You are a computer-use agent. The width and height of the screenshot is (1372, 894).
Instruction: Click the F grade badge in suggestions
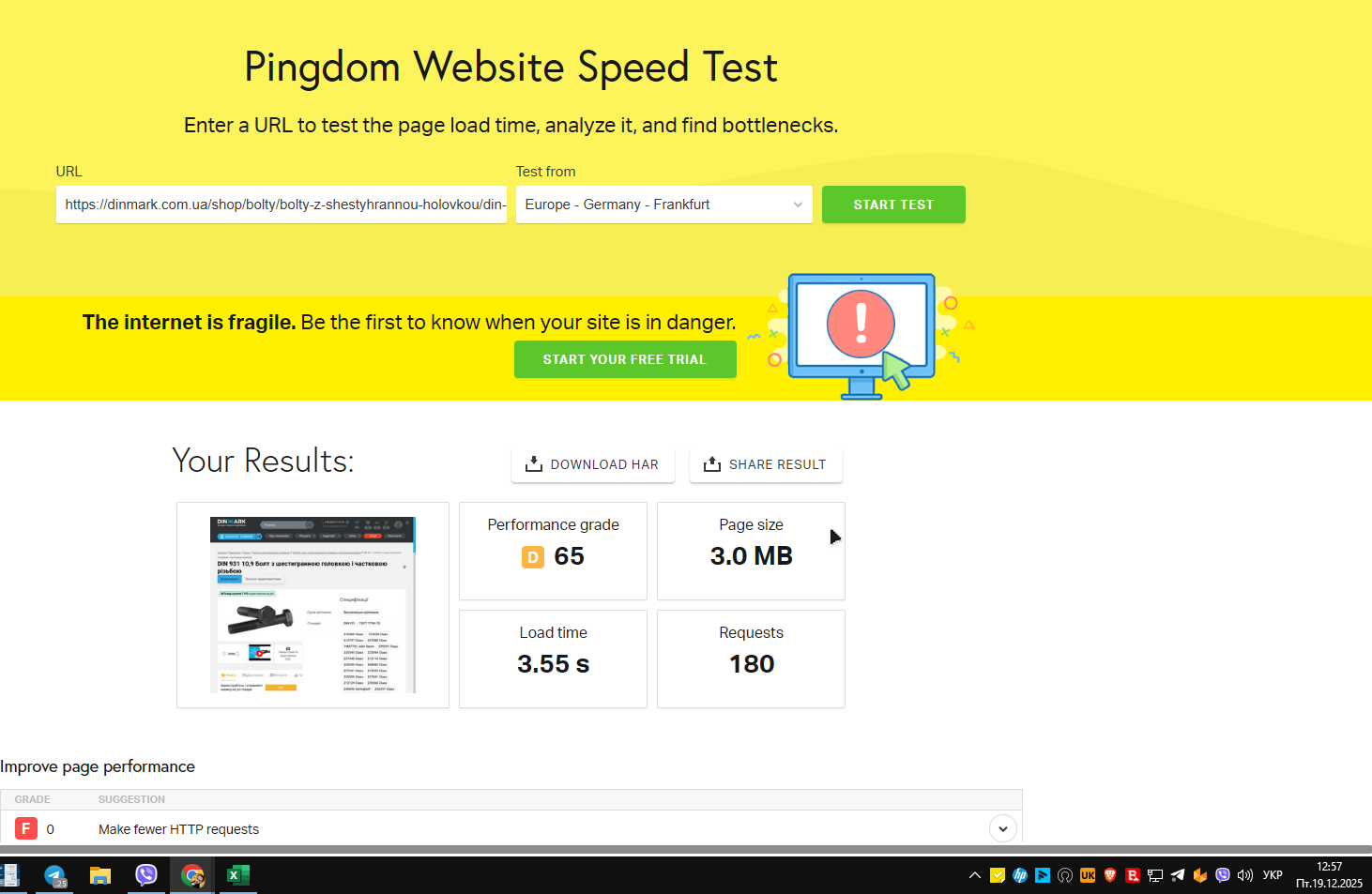pos(26,828)
